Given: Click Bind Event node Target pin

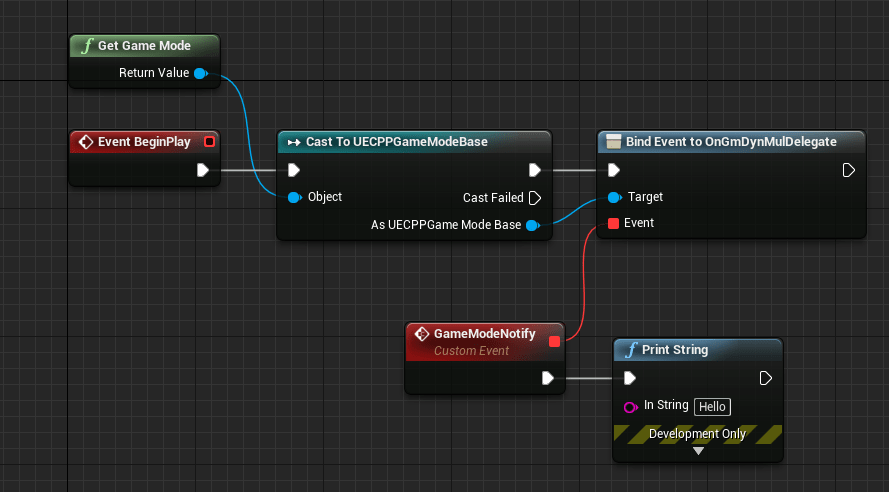Looking at the screenshot, I should [613, 198].
